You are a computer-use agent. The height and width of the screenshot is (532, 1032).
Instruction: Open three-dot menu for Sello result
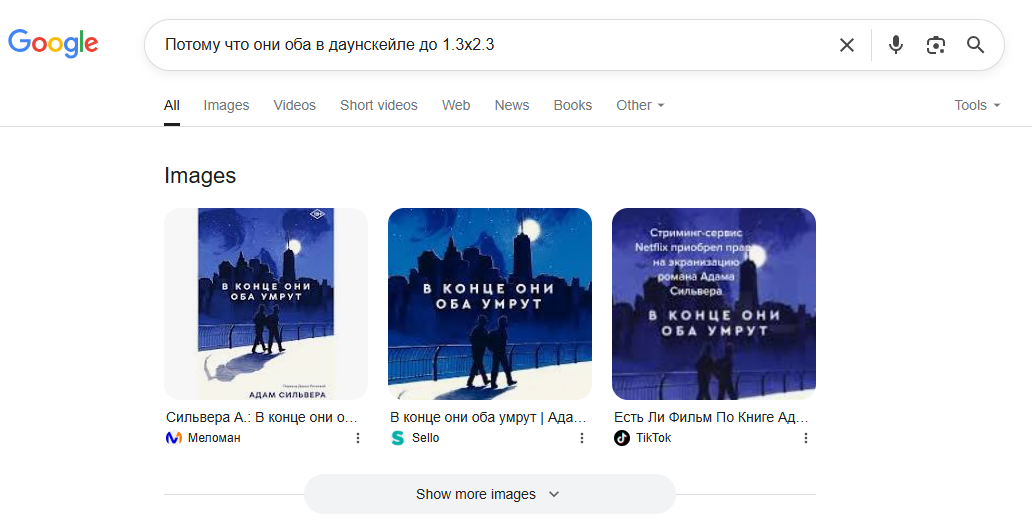coord(582,438)
